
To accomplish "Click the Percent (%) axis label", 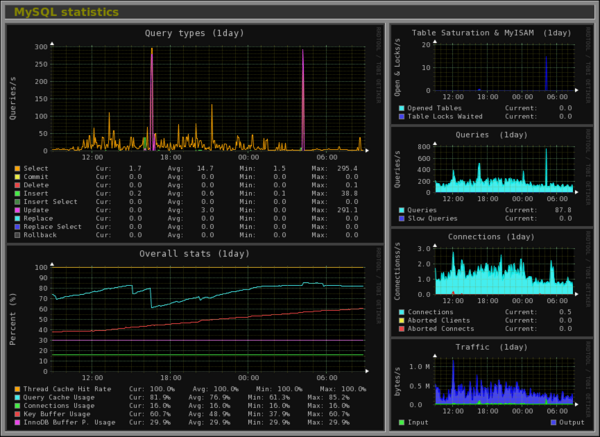I will [13, 319].
